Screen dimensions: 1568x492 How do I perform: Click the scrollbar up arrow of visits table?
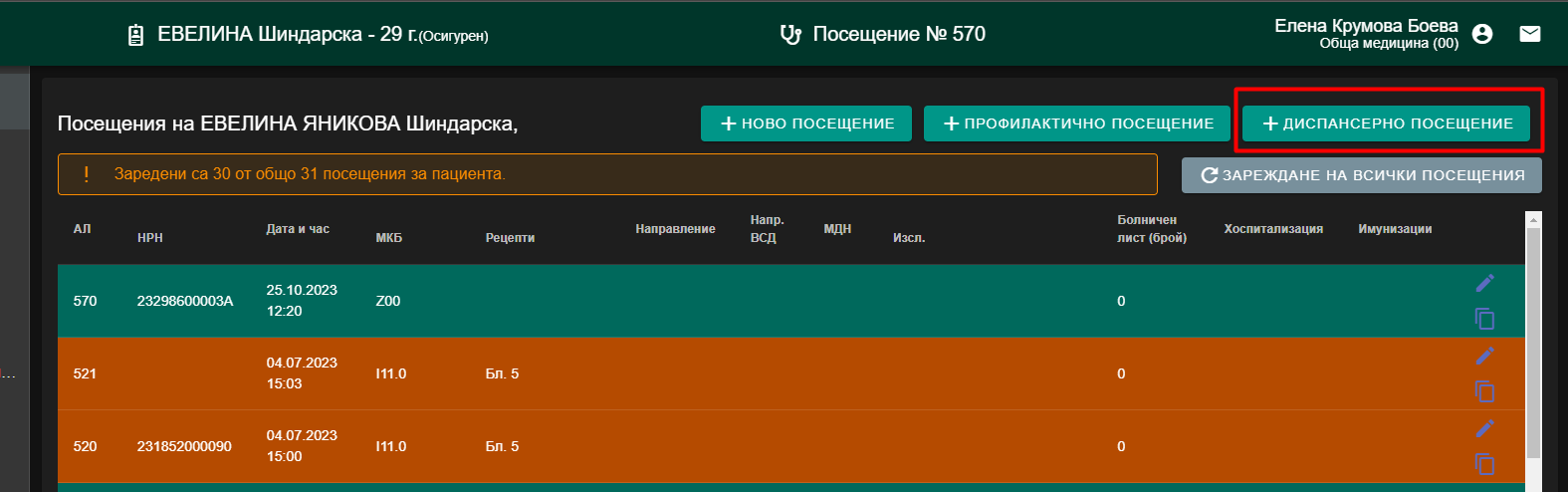point(1533,220)
